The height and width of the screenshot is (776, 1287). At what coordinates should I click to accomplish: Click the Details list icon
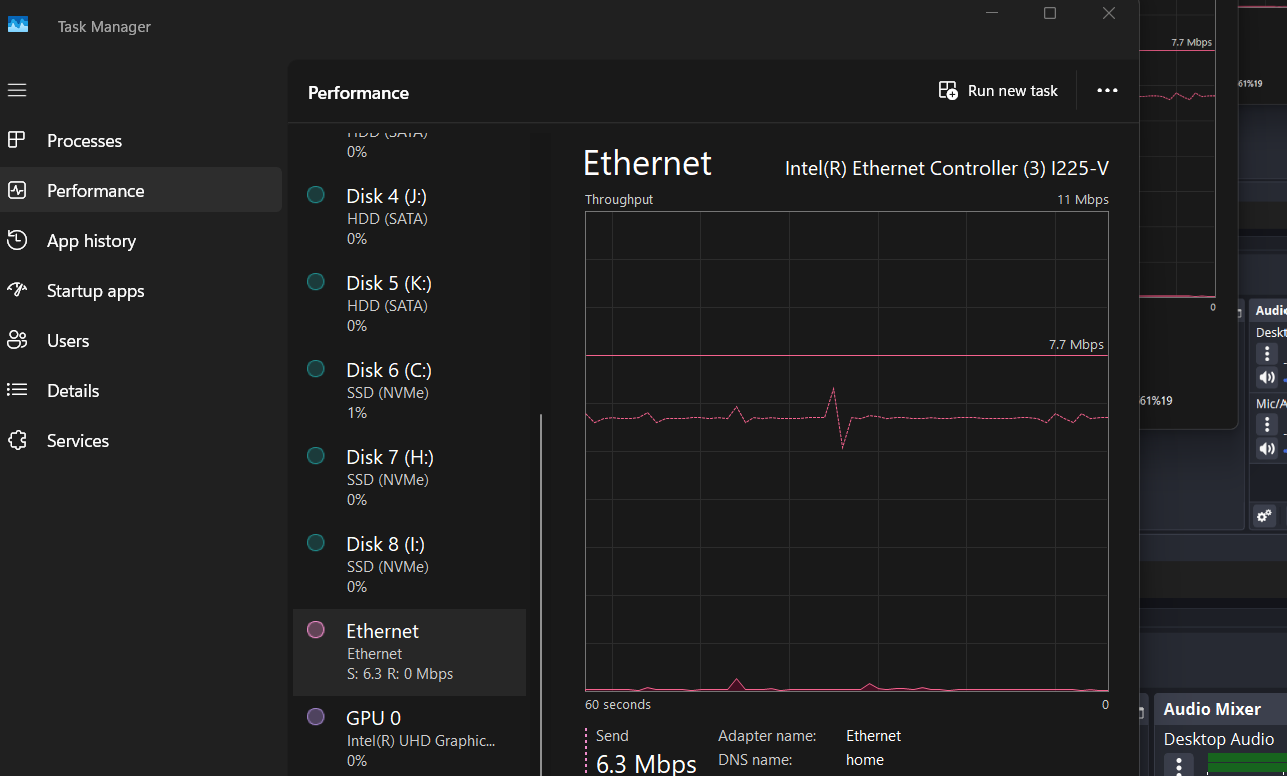[x=16, y=390]
